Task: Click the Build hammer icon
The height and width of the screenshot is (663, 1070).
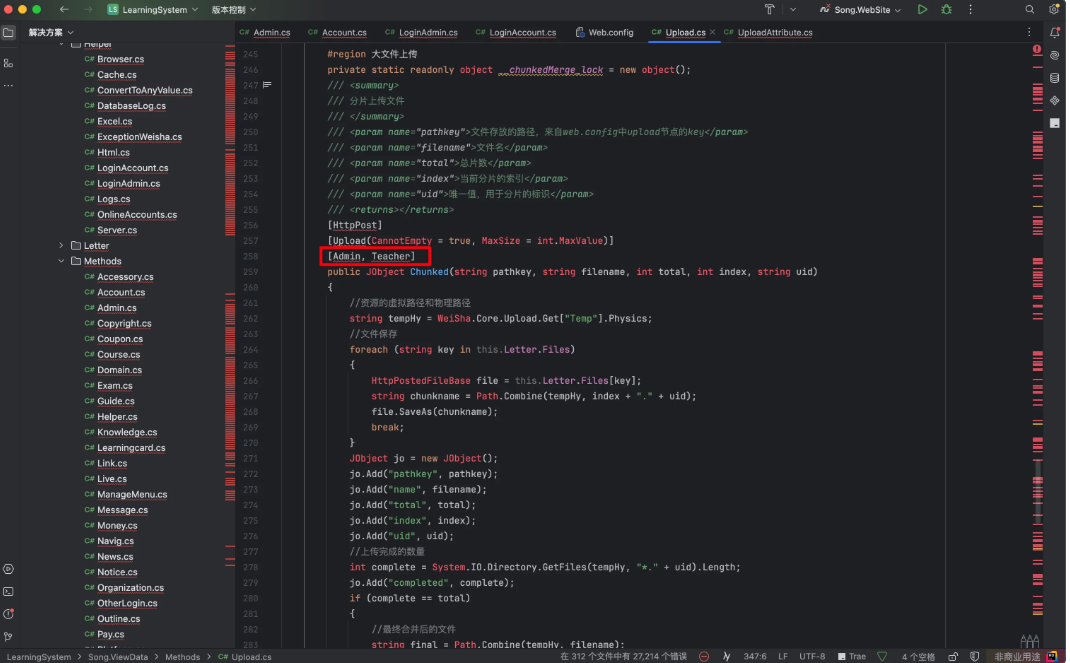Action: (x=769, y=9)
